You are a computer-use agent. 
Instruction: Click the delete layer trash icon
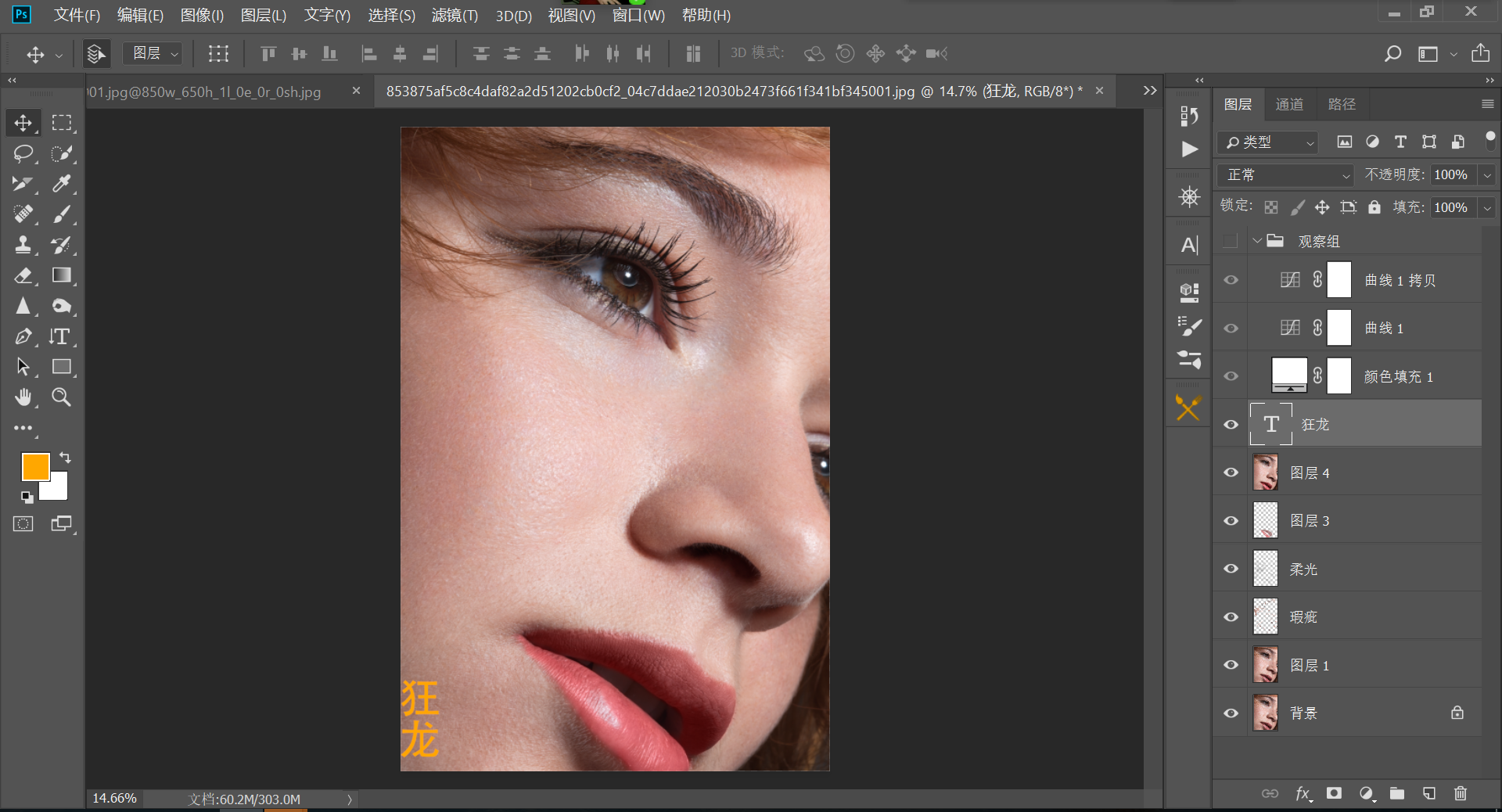1461,793
